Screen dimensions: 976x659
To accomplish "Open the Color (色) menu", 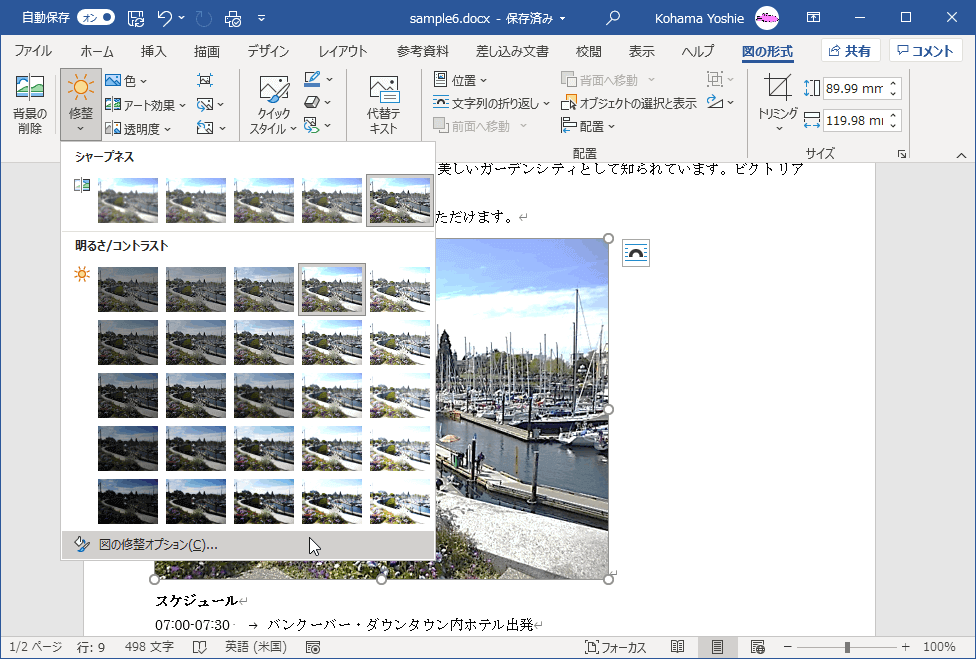I will [126, 80].
